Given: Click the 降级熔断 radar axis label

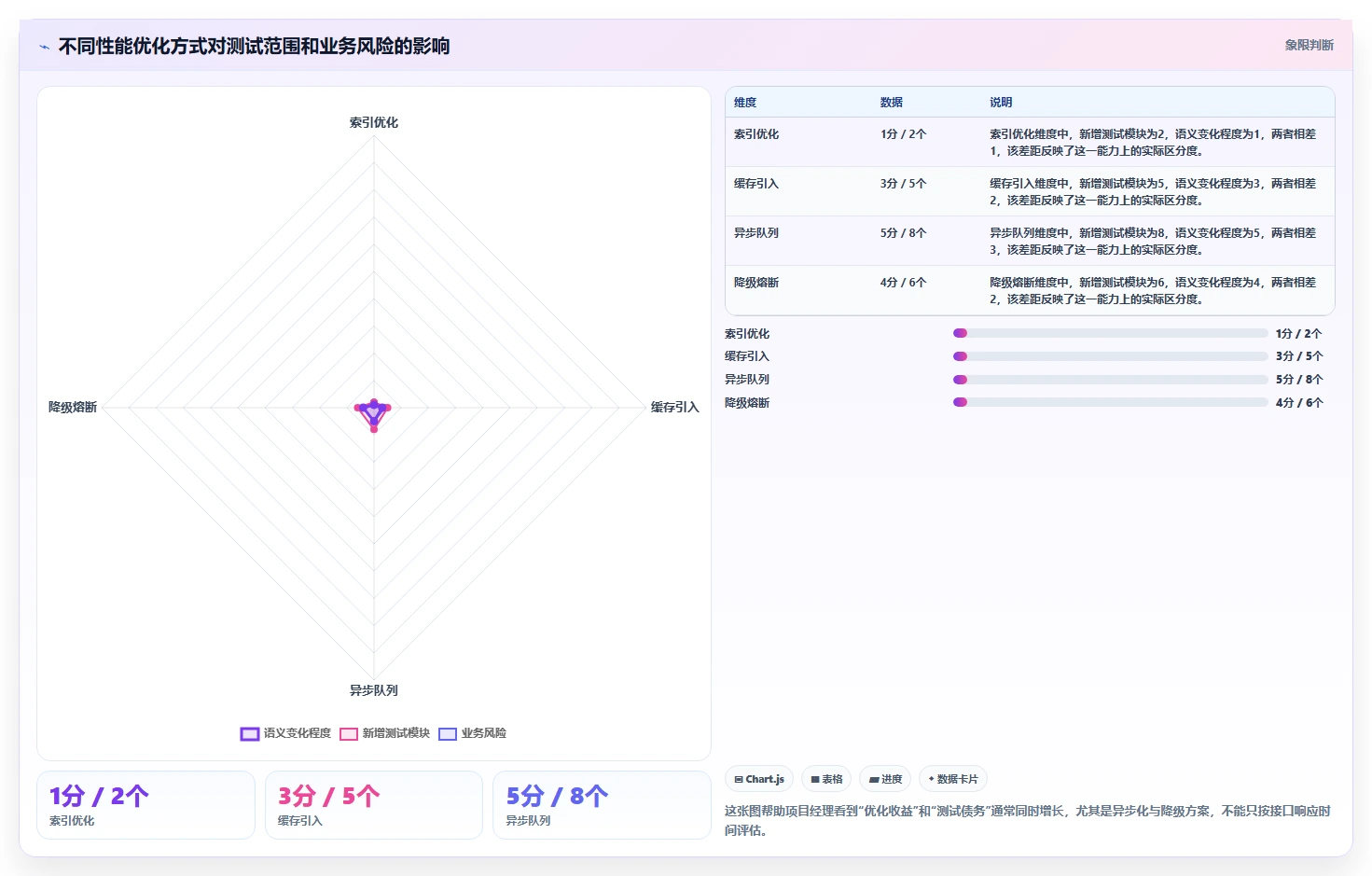Looking at the screenshot, I should click(73, 407).
